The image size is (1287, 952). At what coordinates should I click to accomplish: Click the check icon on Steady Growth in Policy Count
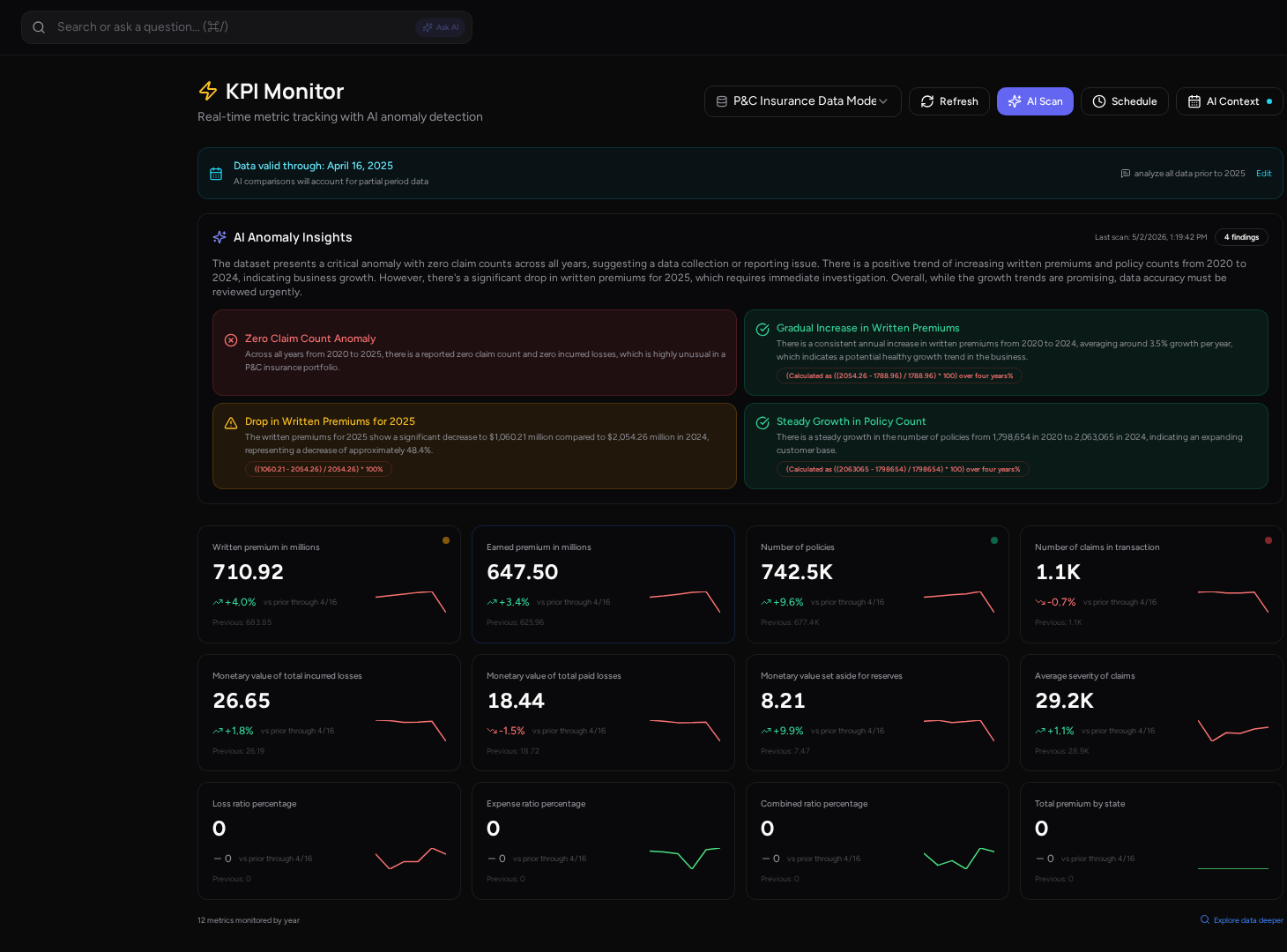(763, 423)
